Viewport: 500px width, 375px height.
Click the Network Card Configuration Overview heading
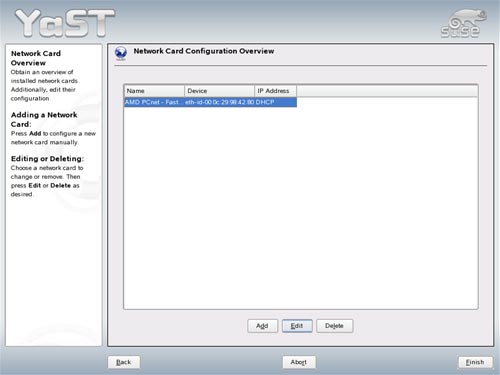pyautogui.click(x=204, y=51)
